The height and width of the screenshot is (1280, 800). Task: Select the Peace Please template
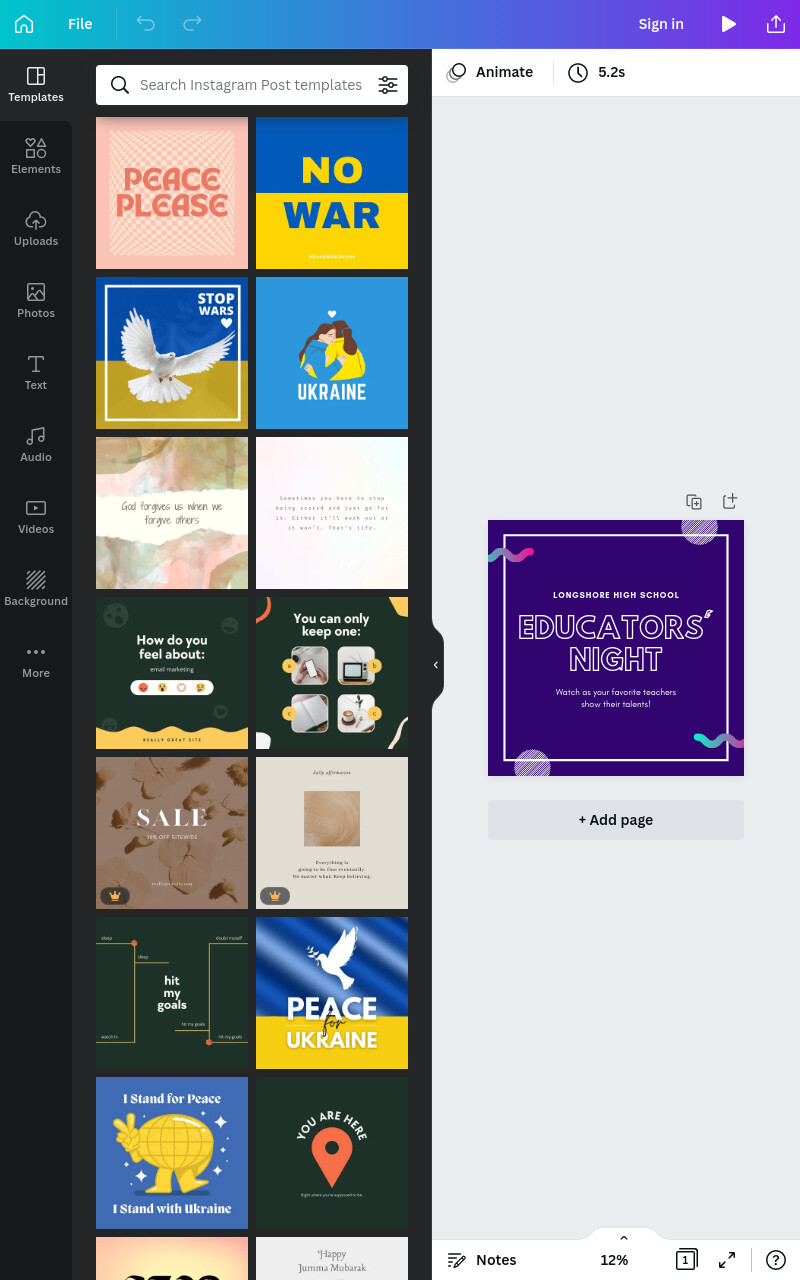tap(172, 193)
